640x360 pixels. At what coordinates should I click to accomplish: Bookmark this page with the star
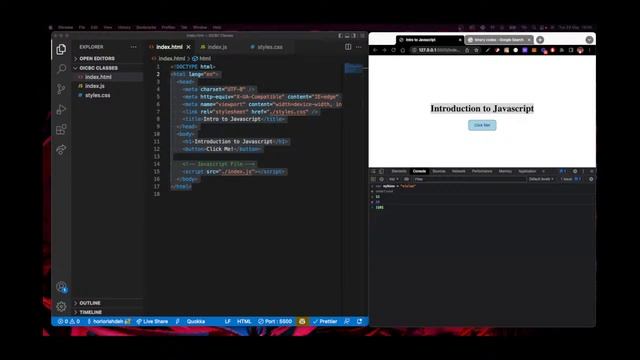click(x=476, y=50)
